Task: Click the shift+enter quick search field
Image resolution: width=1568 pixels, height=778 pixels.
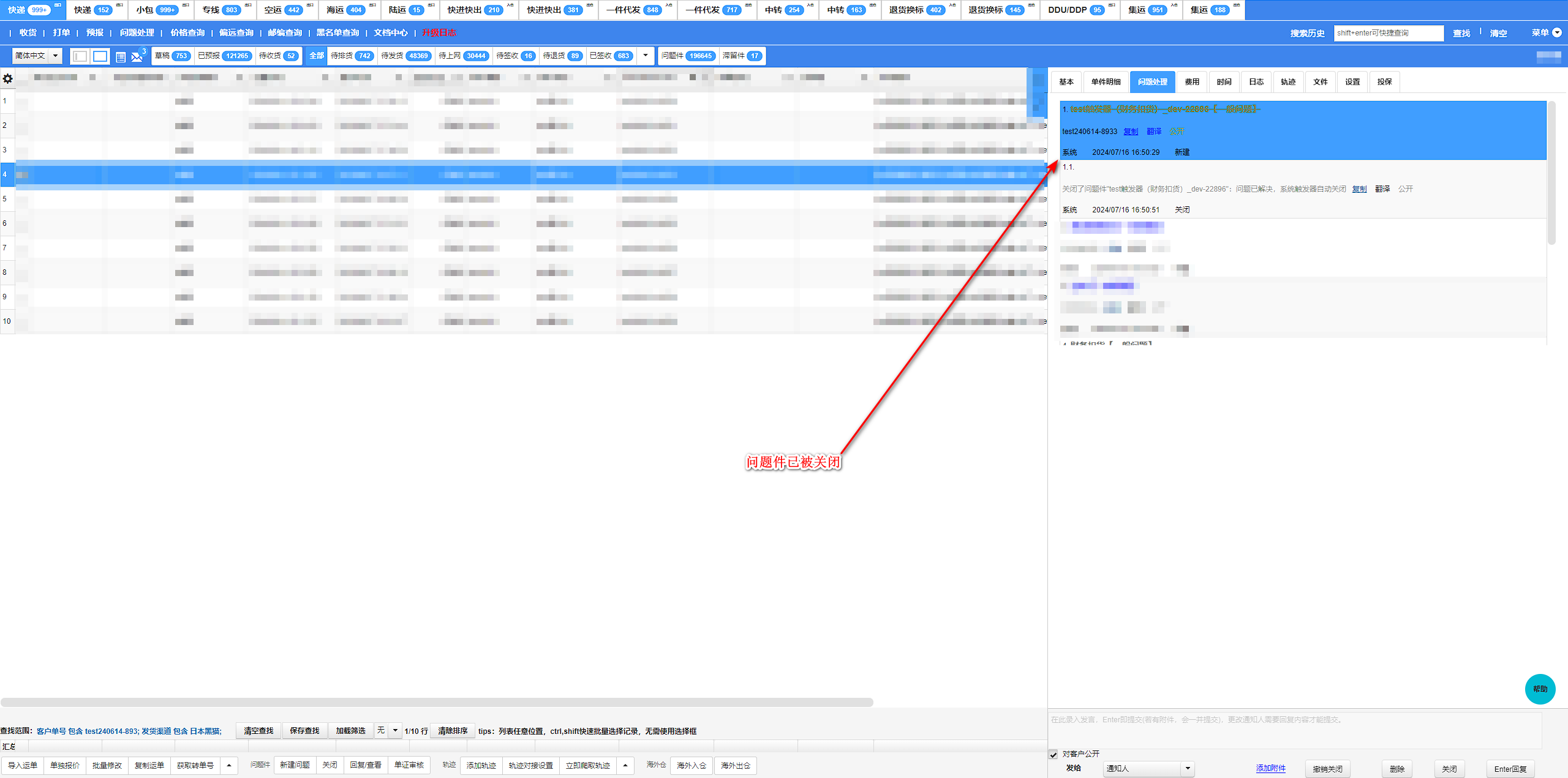Action: 1389,33
